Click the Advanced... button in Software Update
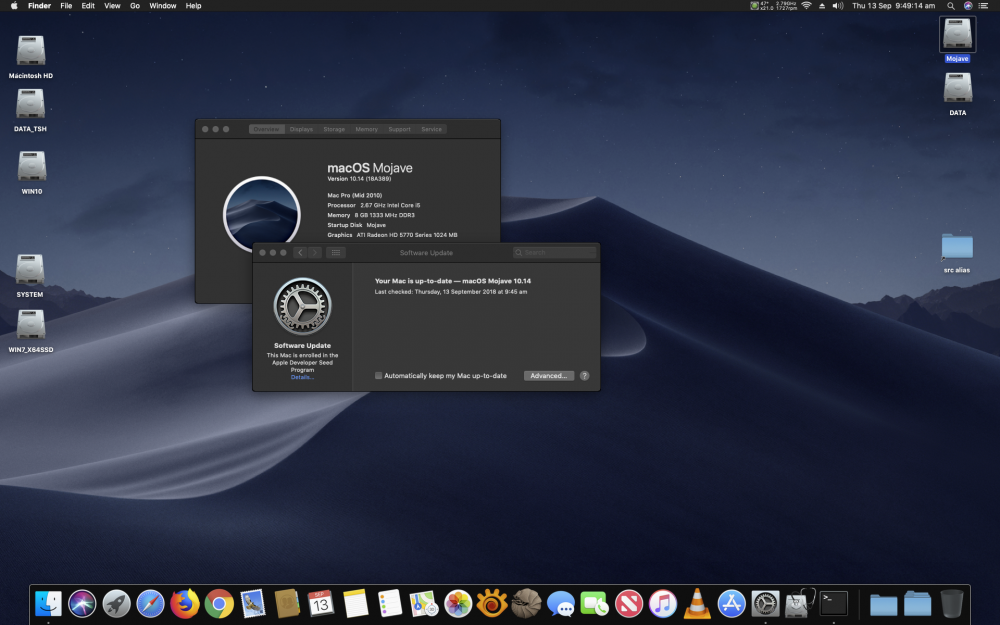Screen dimensions: 1000x625 tap(548, 376)
